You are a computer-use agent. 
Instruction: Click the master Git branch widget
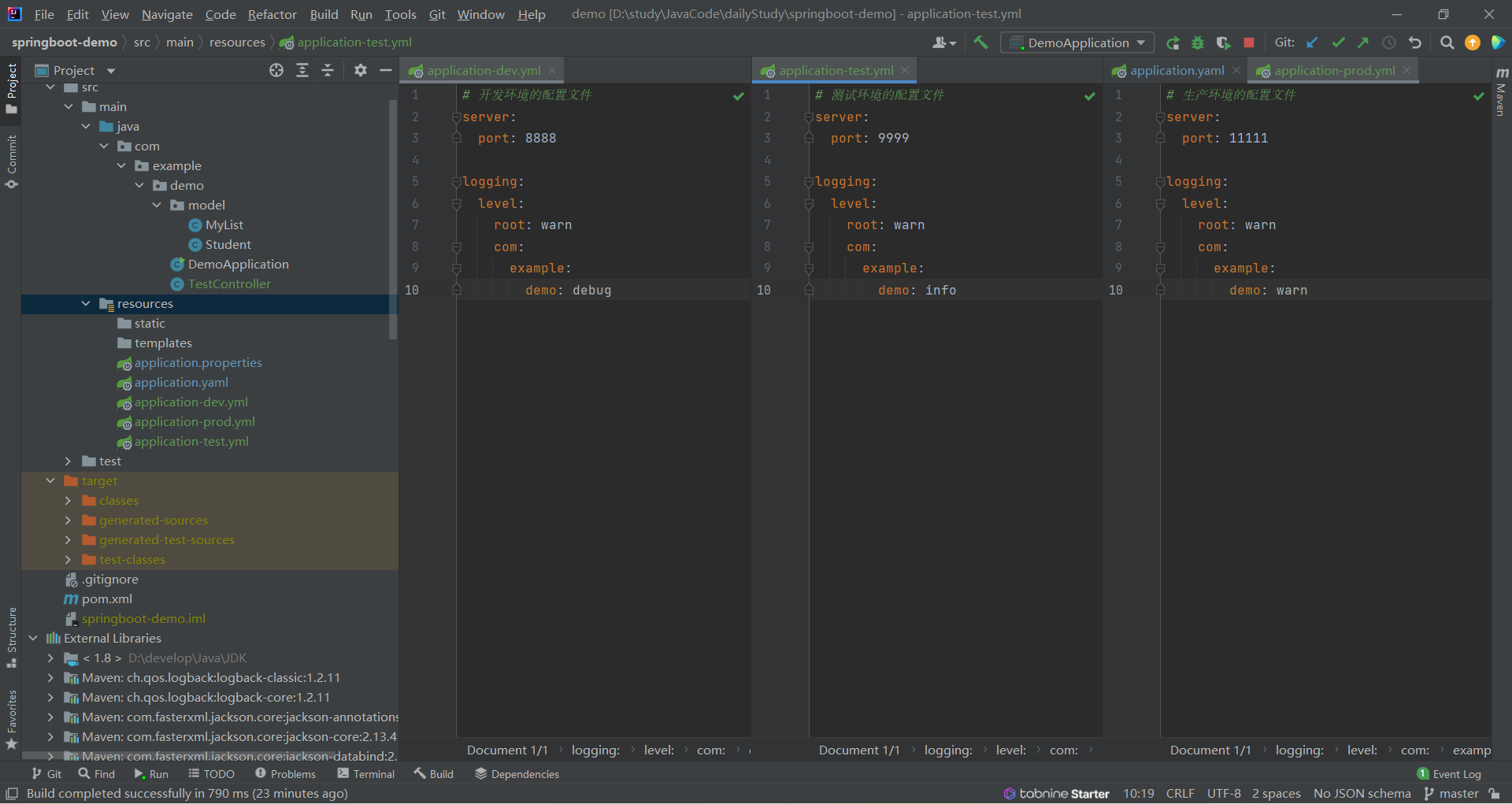tap(1451, 794)
